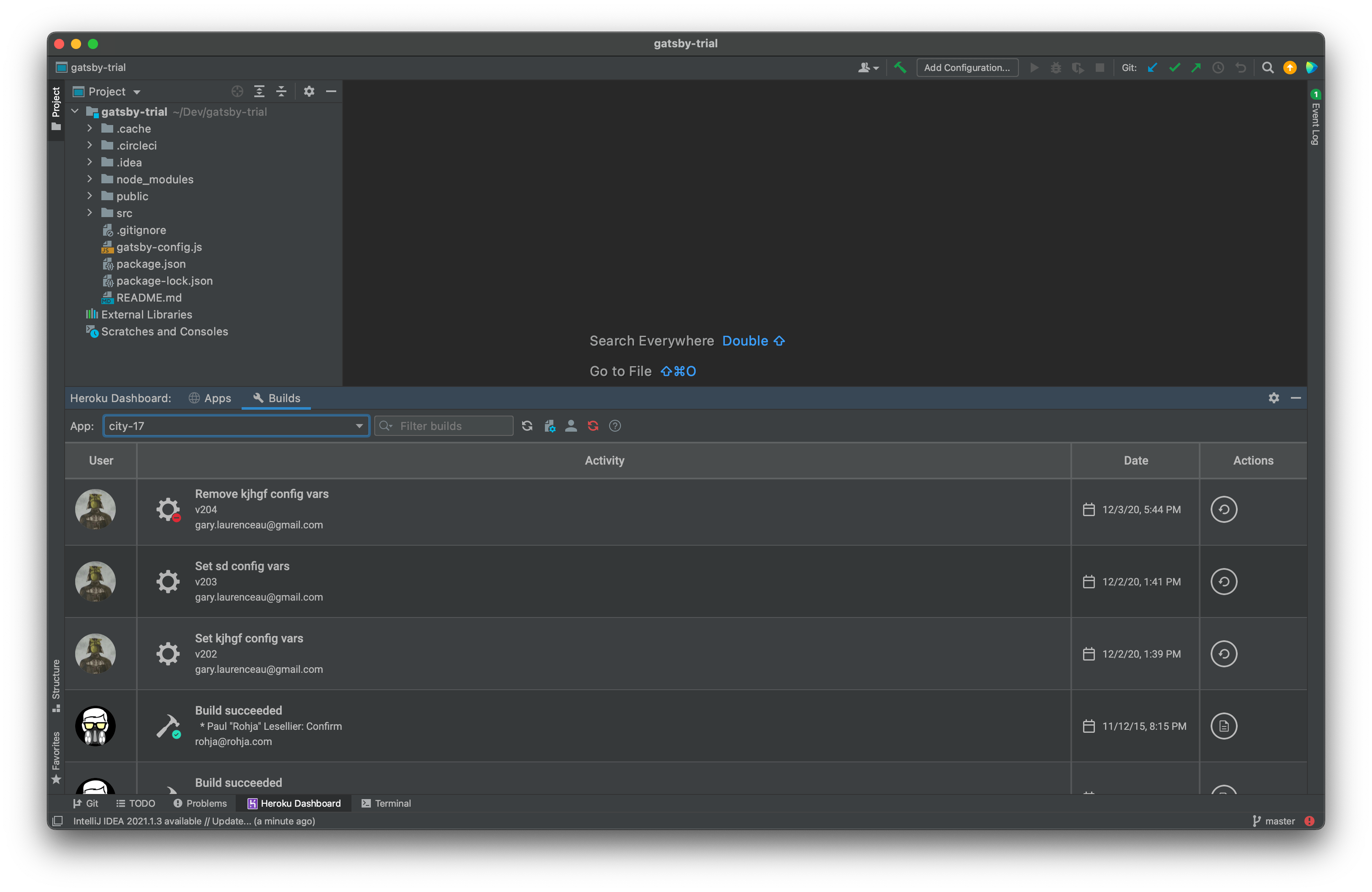The height and width of the screenshot is (892, 1372).
Task: Click the red refresh arrows icon
Action: 593,426
